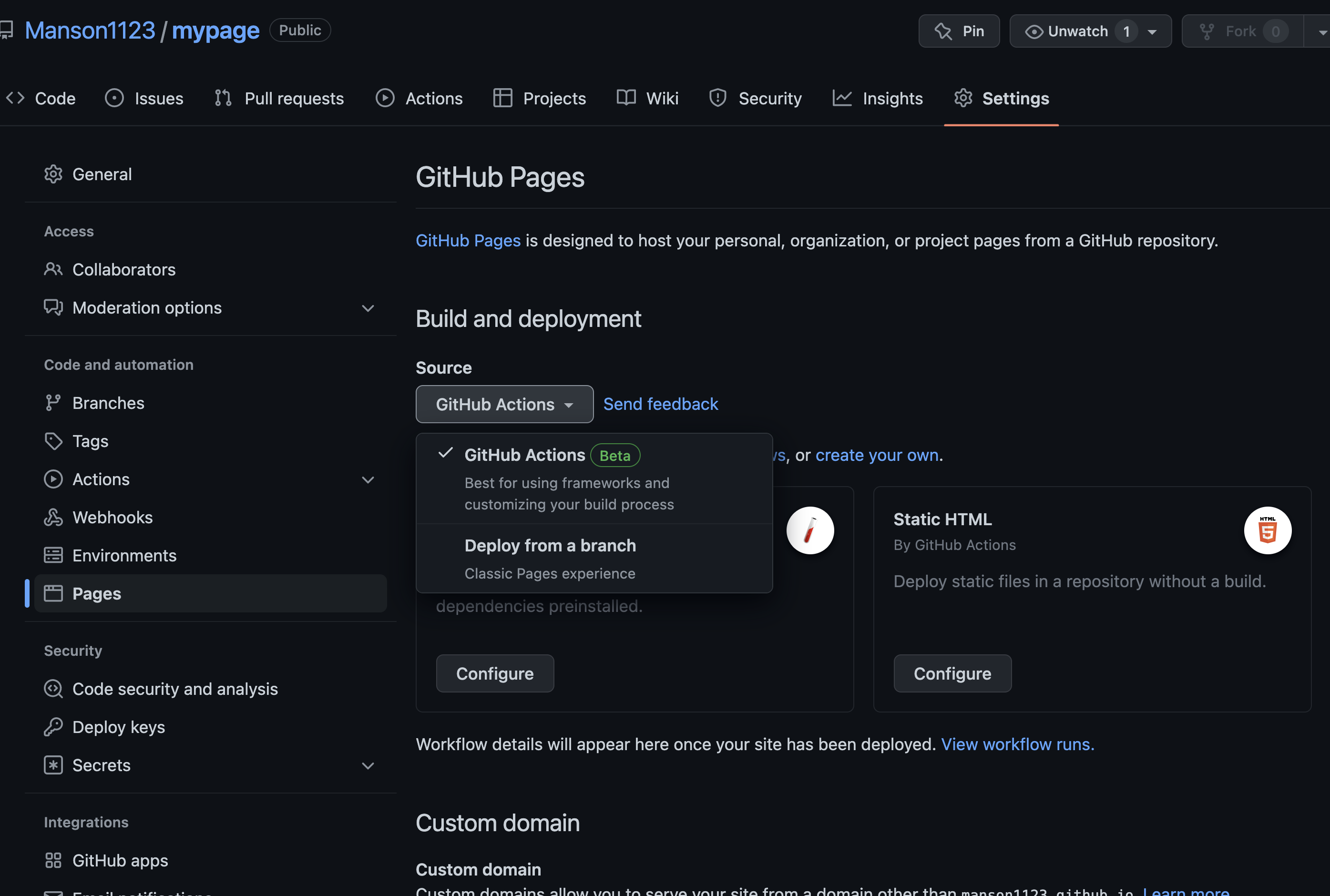Image resolution: width=1330 pixels, height=896 pixels.
Task: Click the Pages browser icon
Action: (x=53, y=594)
